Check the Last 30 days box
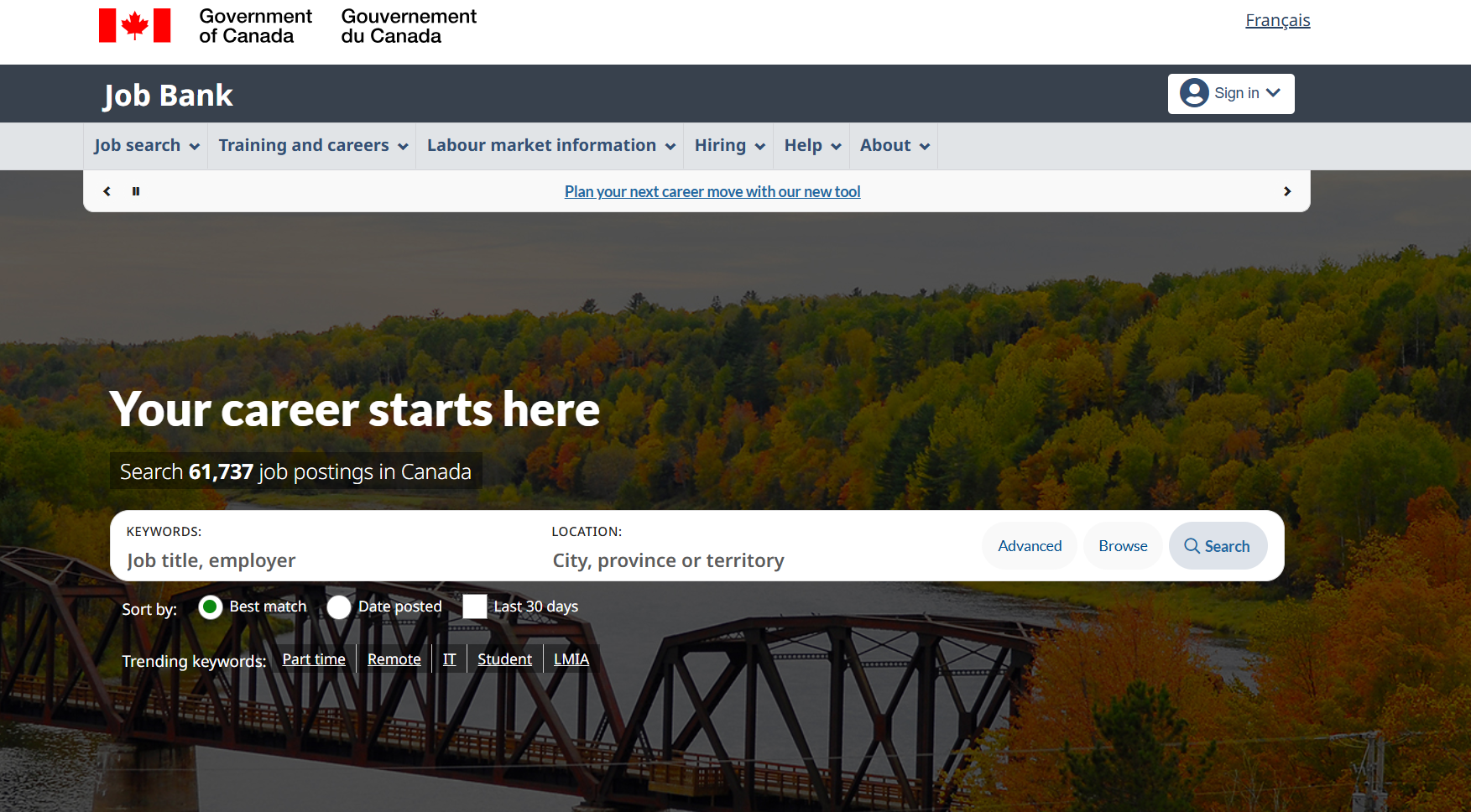Screen dimensions: 1471x812 475,606
